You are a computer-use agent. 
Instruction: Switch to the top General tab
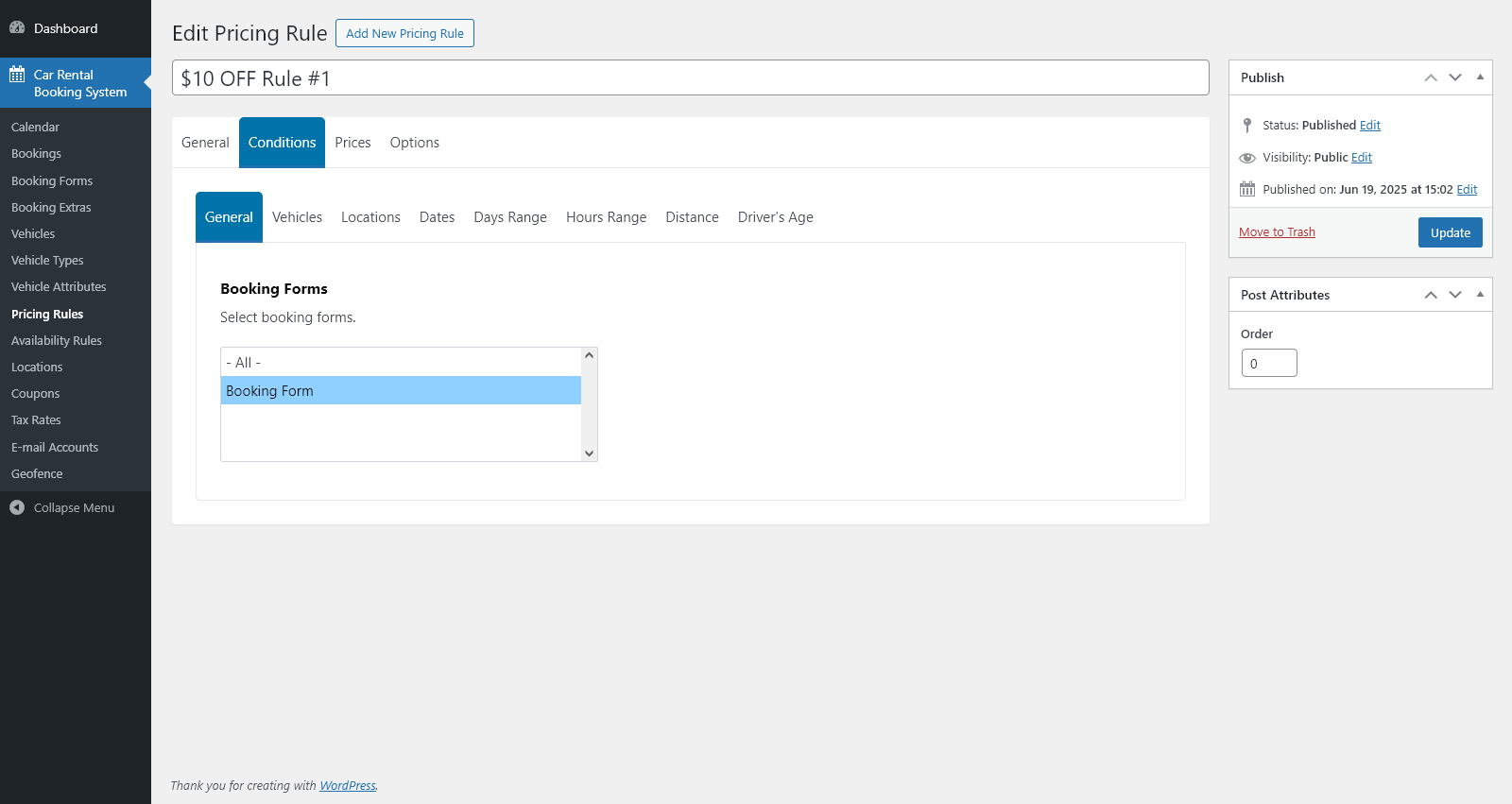pos(205,143)
